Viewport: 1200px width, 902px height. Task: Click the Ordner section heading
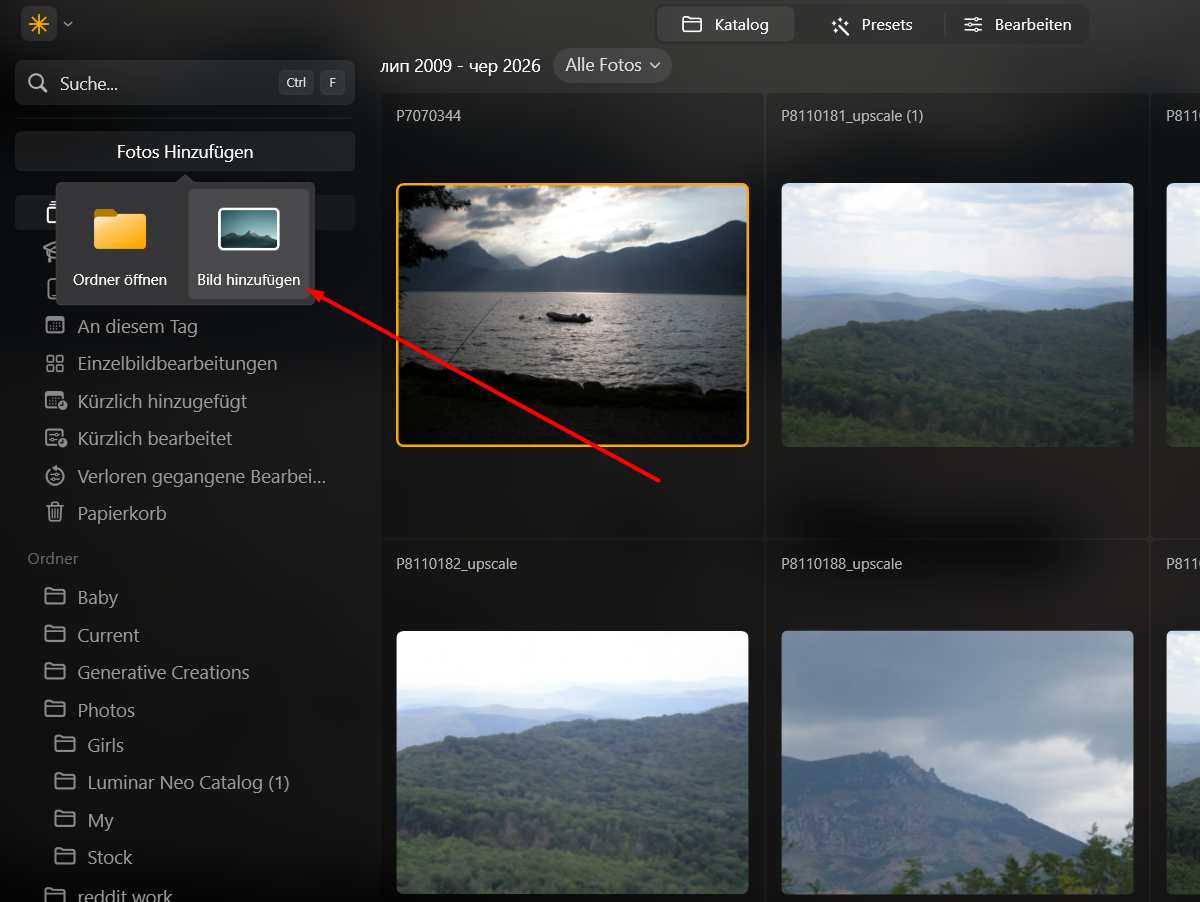[x=53, y=558]
